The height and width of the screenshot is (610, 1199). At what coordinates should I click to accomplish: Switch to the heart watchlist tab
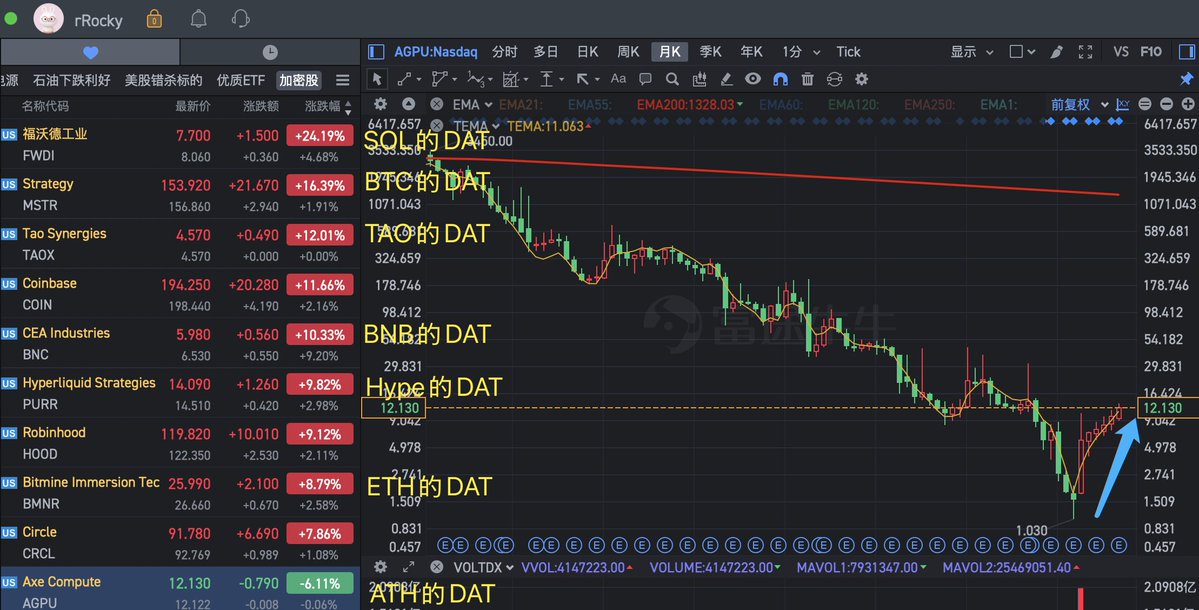[90, 52]
